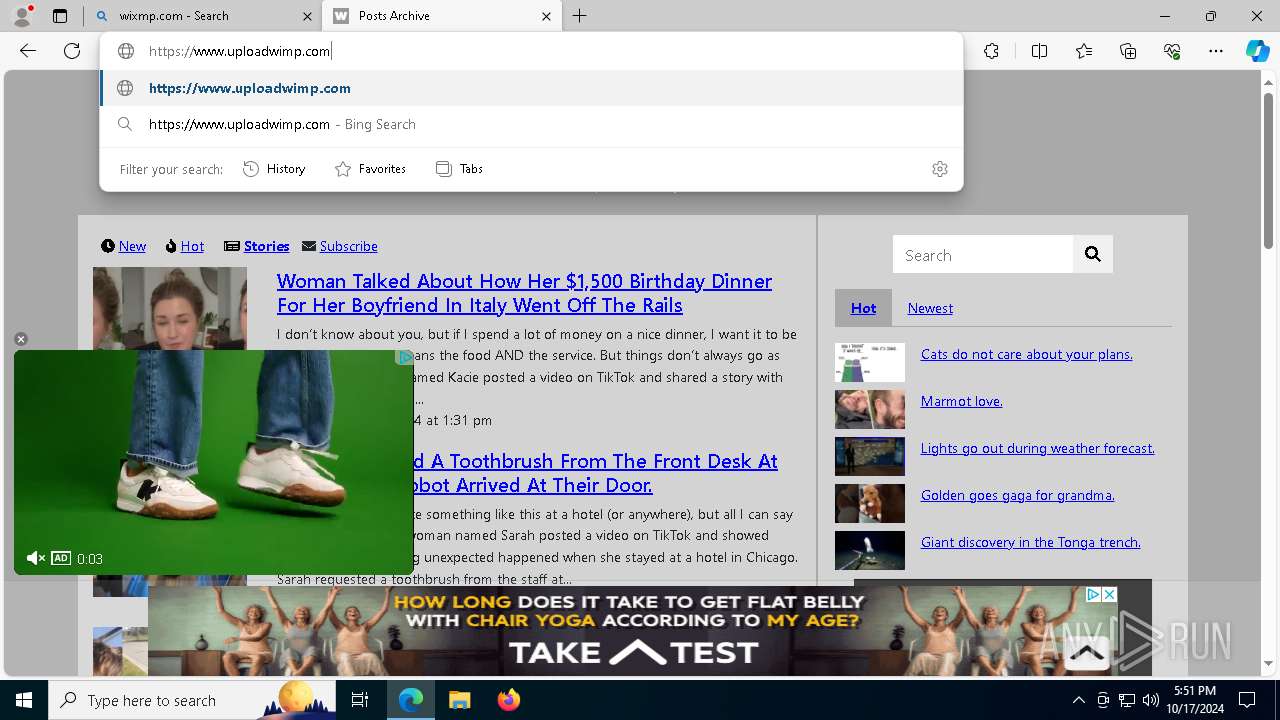Filter search by History

tap(274, 169)
